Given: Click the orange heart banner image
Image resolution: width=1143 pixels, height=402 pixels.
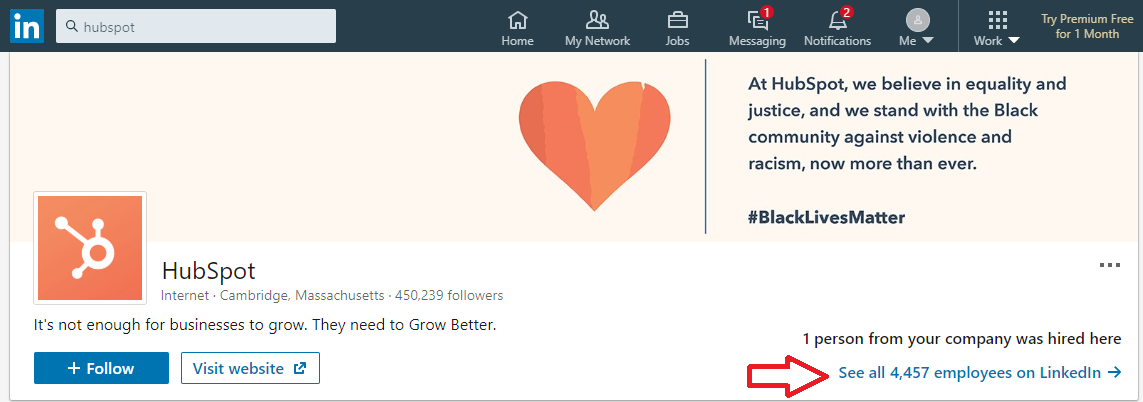Looking at the screenshot, I should [594, 144].
